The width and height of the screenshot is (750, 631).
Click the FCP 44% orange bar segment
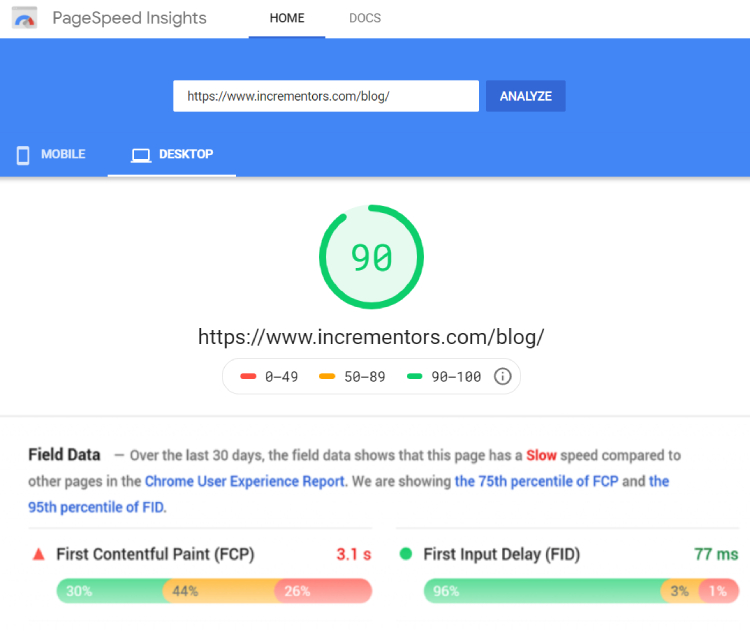tap(219, 591)
